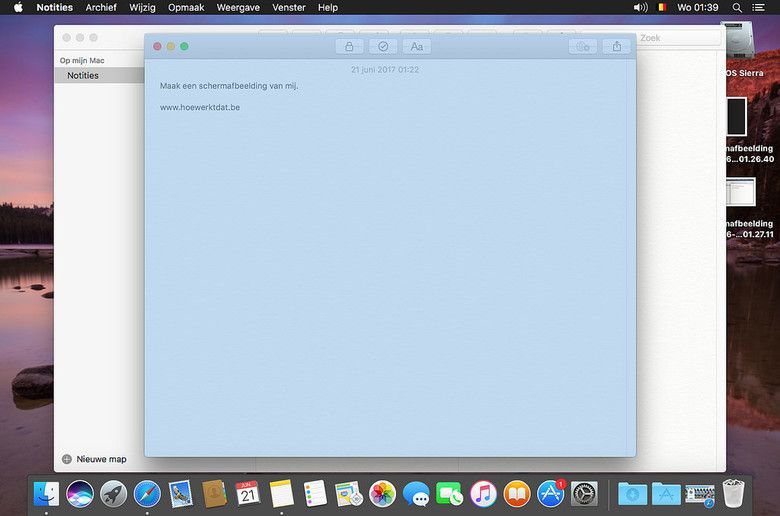Open iBooks orange book icon in Dock

tap(517, 494)
